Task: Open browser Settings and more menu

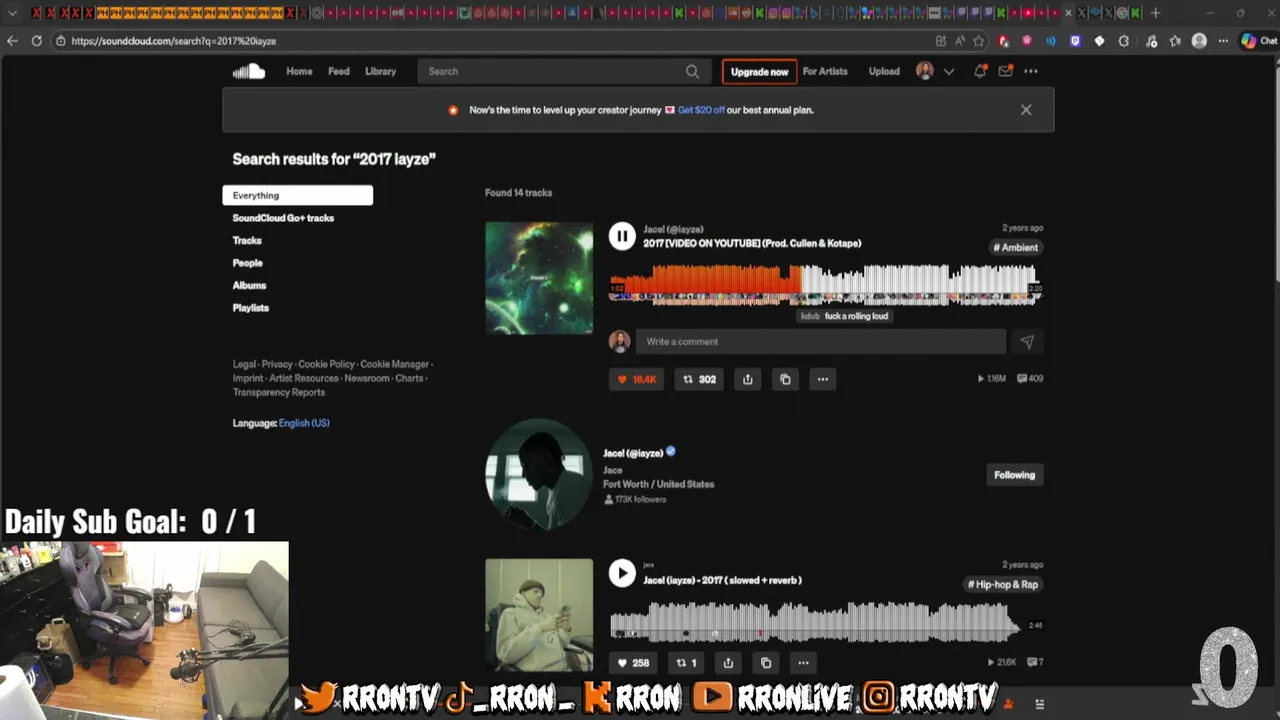Action: pos(1222,41)
